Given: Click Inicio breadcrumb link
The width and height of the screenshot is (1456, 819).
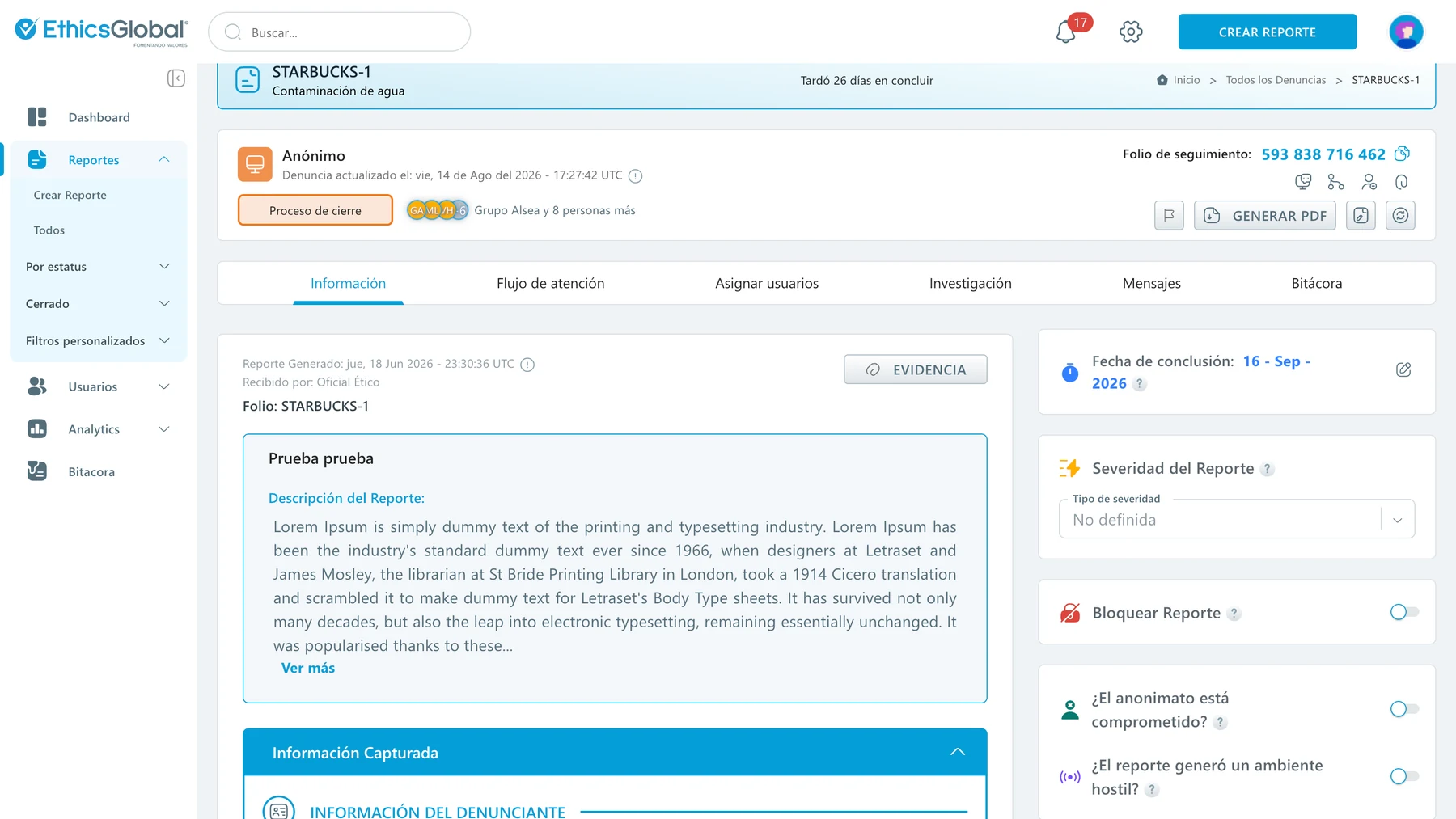Looking at the screenshot, I should click(1187, 80).
